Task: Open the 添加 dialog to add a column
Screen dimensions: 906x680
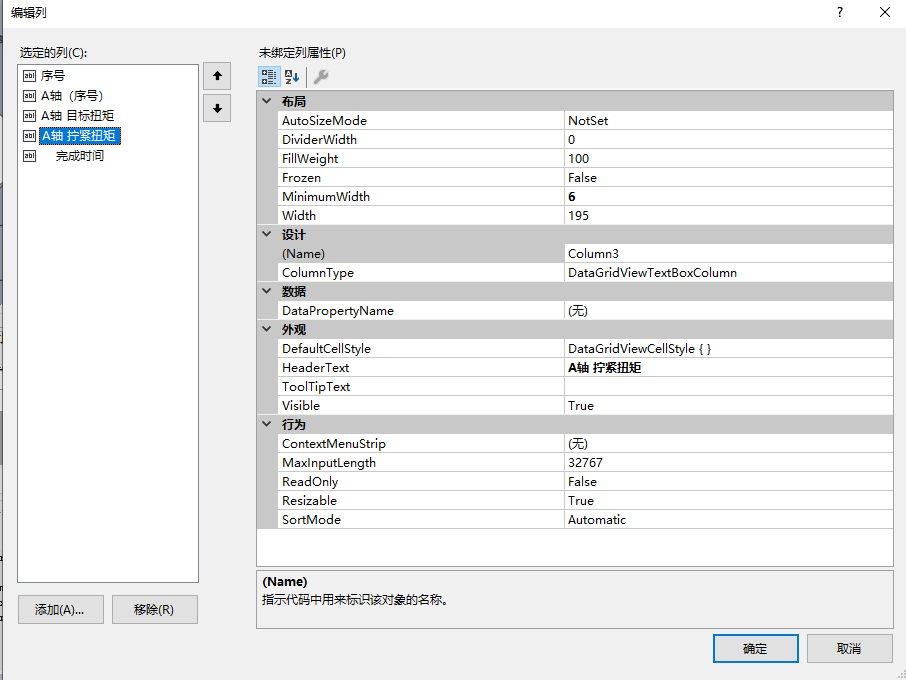Action: 60,609
